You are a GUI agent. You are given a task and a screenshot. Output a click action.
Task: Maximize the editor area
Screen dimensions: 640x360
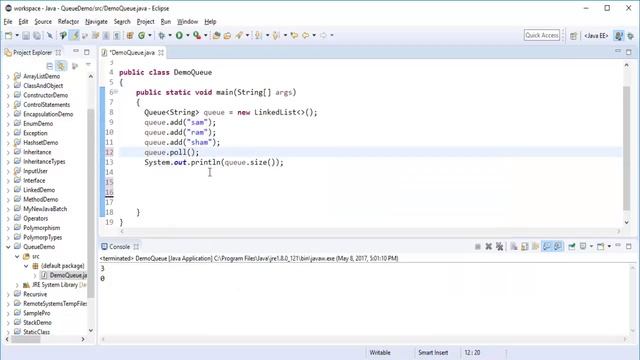pyautogui.click(x=629, y=52)
